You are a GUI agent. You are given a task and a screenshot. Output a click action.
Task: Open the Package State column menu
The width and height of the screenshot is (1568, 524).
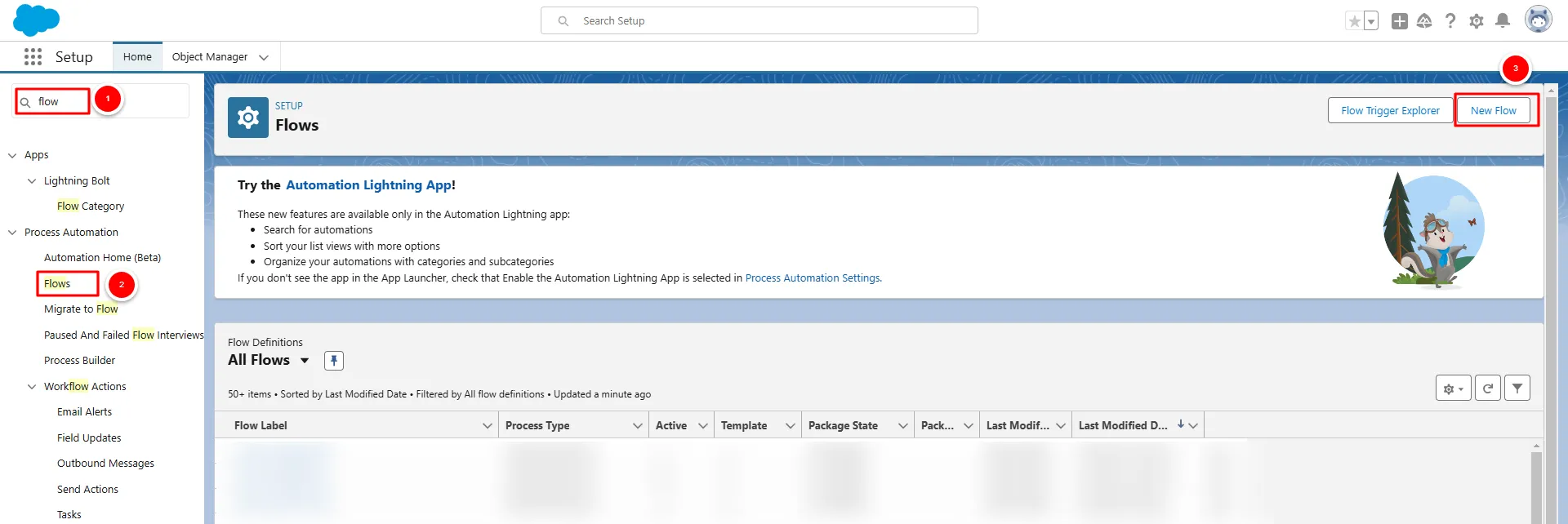coord(903,426)
